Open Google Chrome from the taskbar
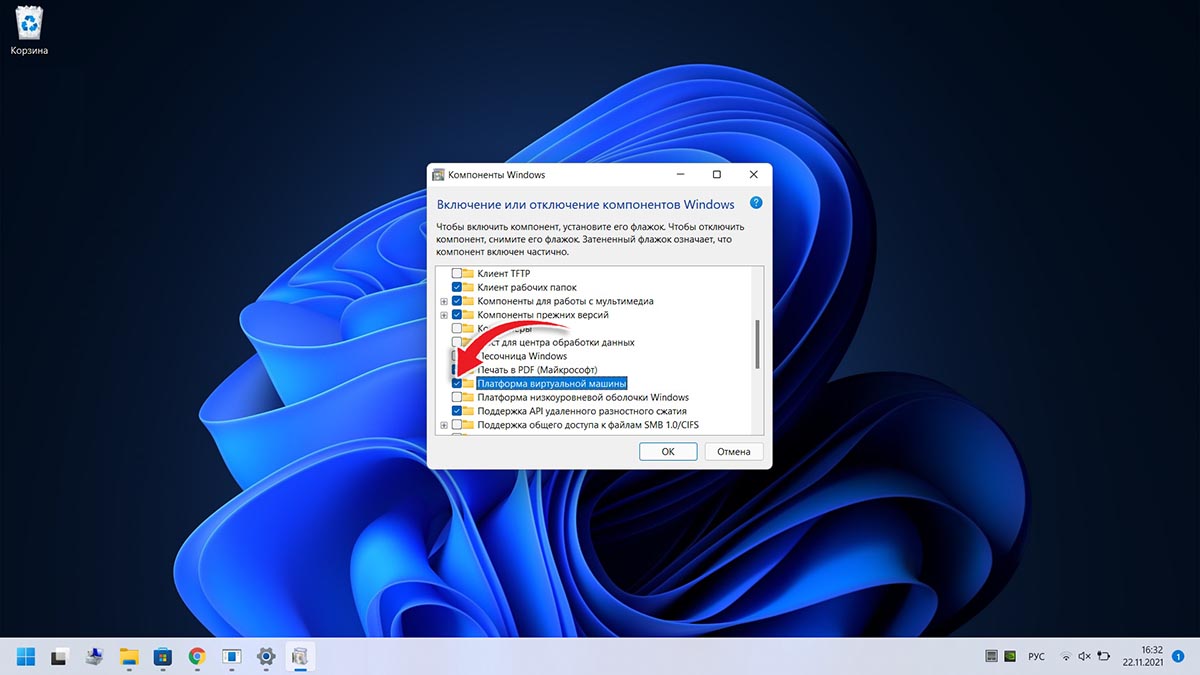This screenshot has width=1200, height=675. pyautogui.click(x=197, y=656)
